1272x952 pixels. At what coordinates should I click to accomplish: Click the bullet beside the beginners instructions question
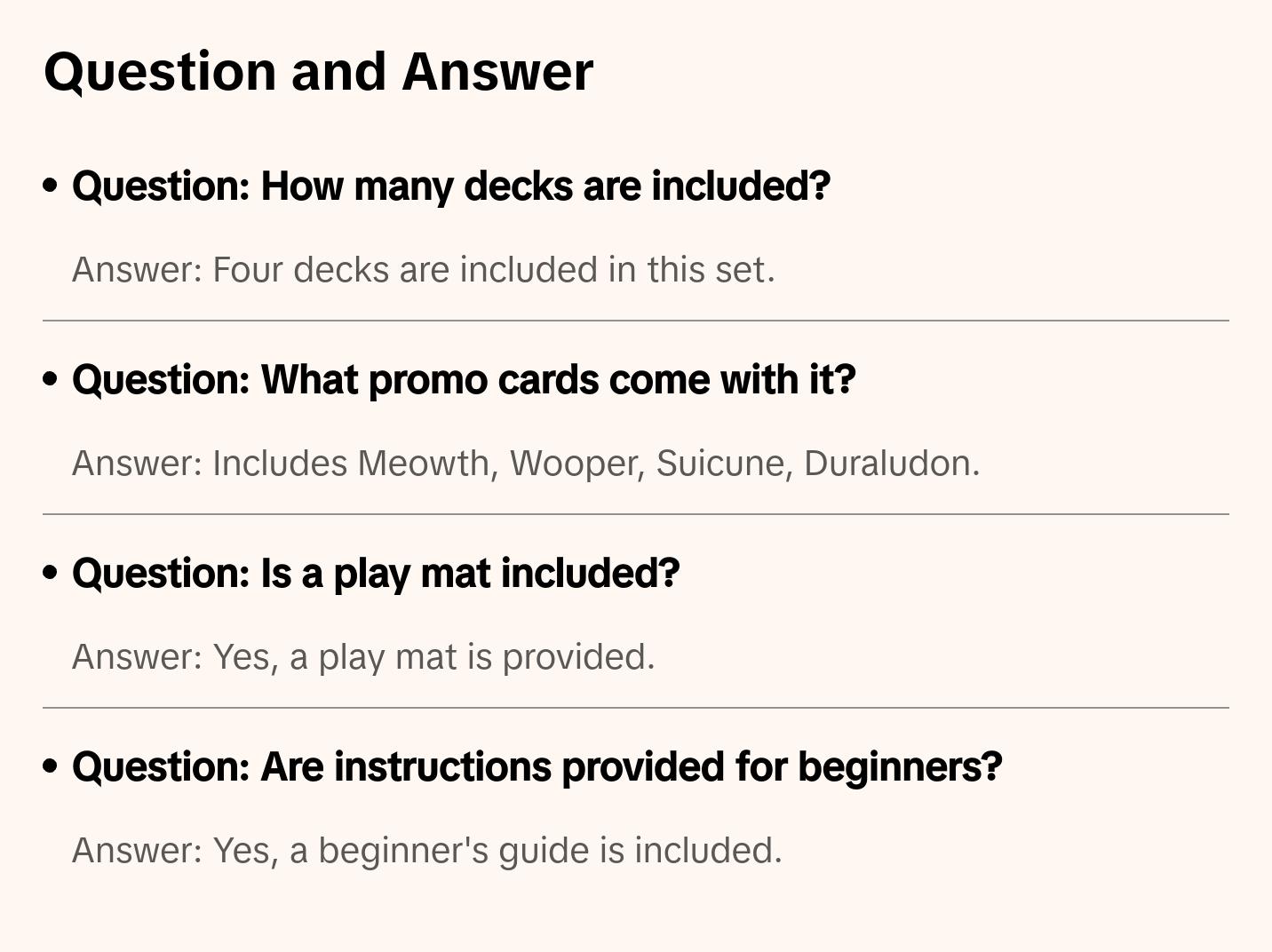pyautogui.click(x=51, y=766)
